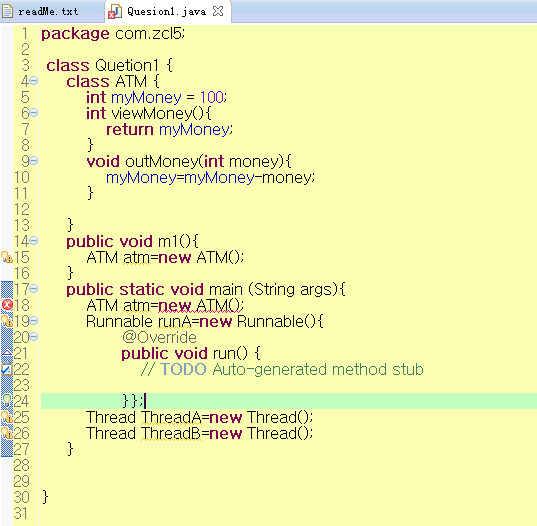Screen dimensions: 537x526
Task: Click the override indicator triangle on line 21
Action: [7, 352]
